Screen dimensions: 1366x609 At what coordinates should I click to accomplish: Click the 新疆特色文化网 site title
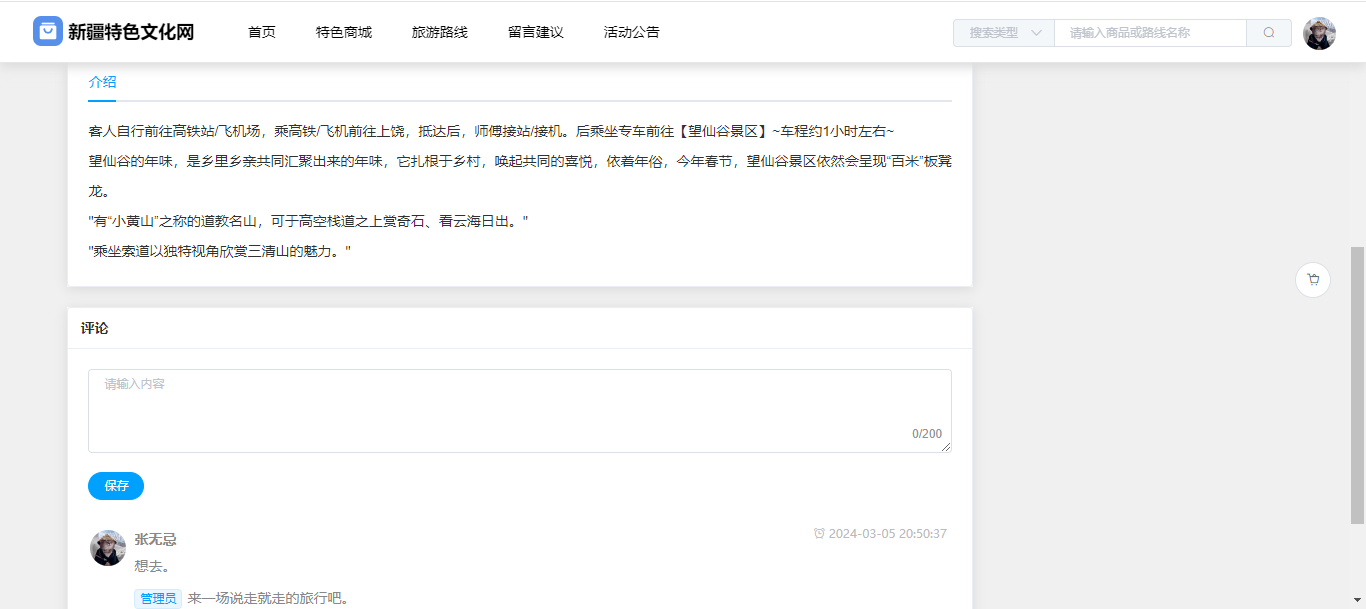[131, 32]
